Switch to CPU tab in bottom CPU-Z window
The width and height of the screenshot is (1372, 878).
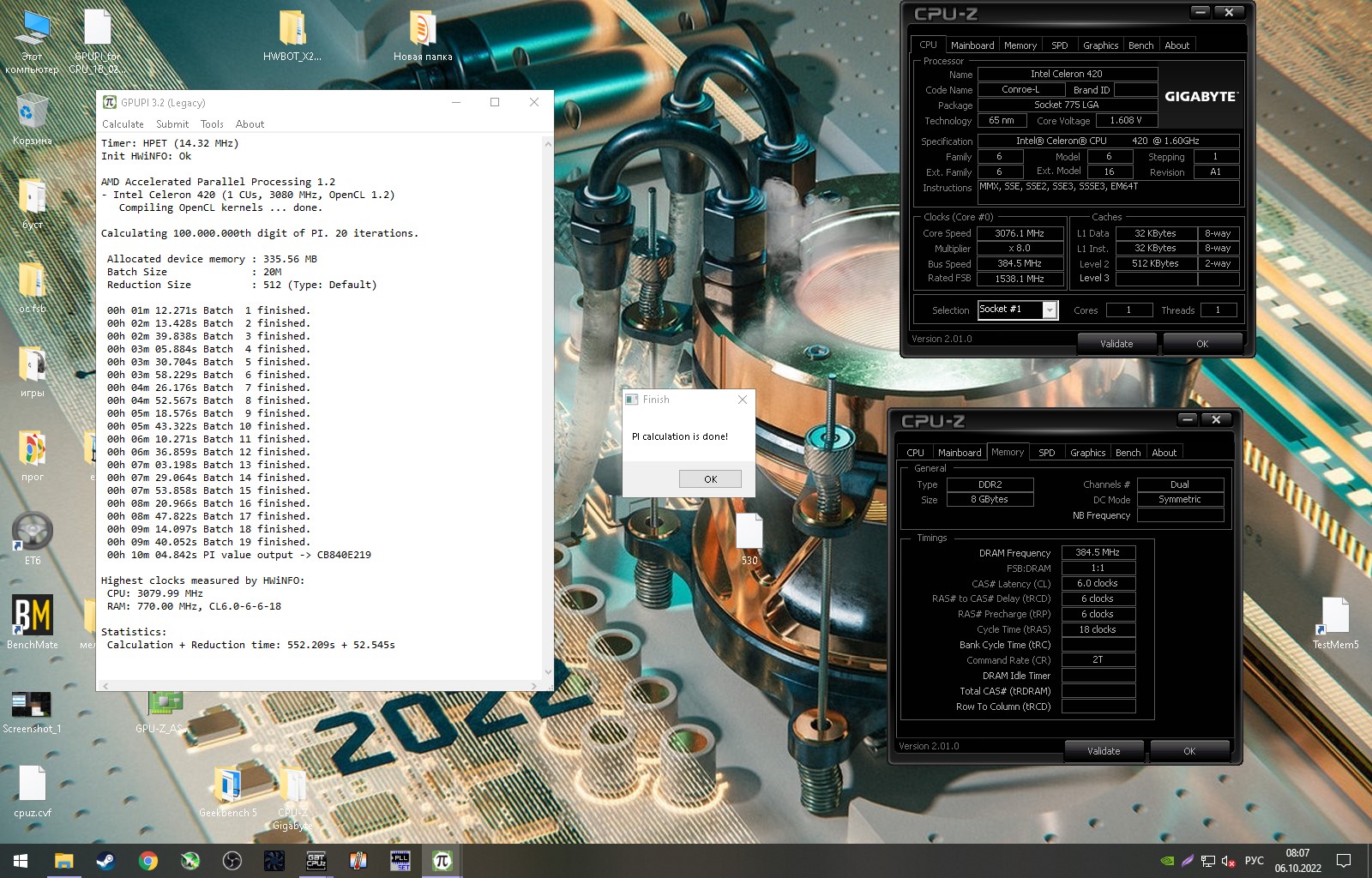[915, 453]
